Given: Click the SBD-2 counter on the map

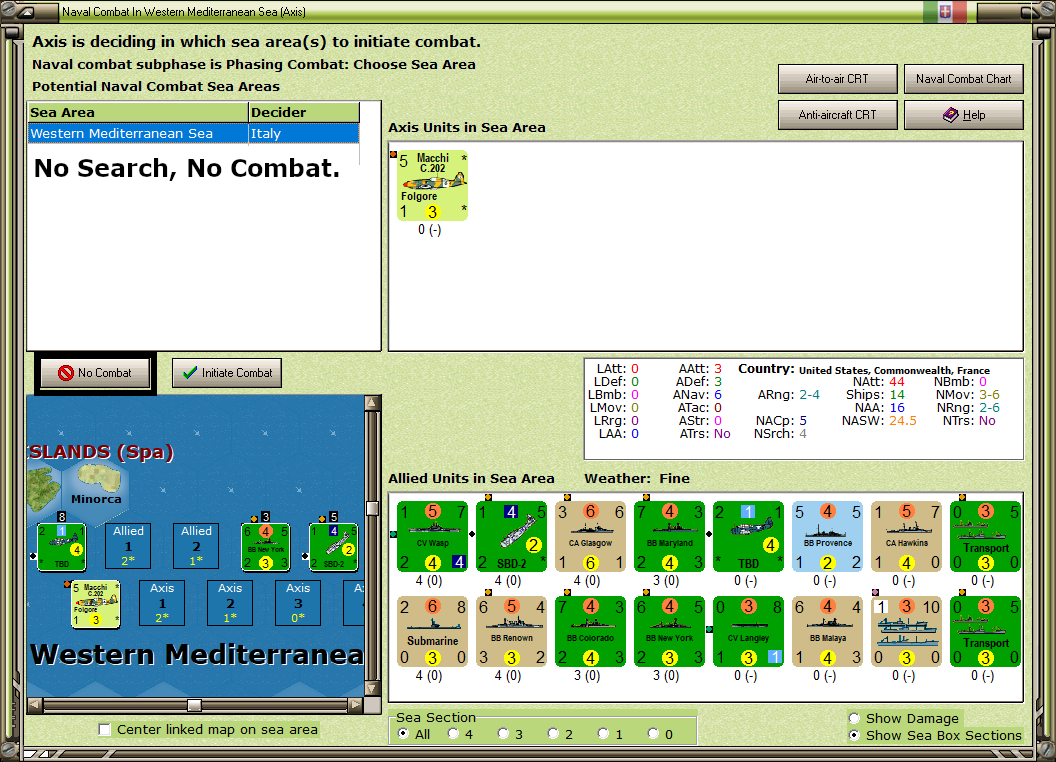Looking at the screenshot, I should point(333,546).
